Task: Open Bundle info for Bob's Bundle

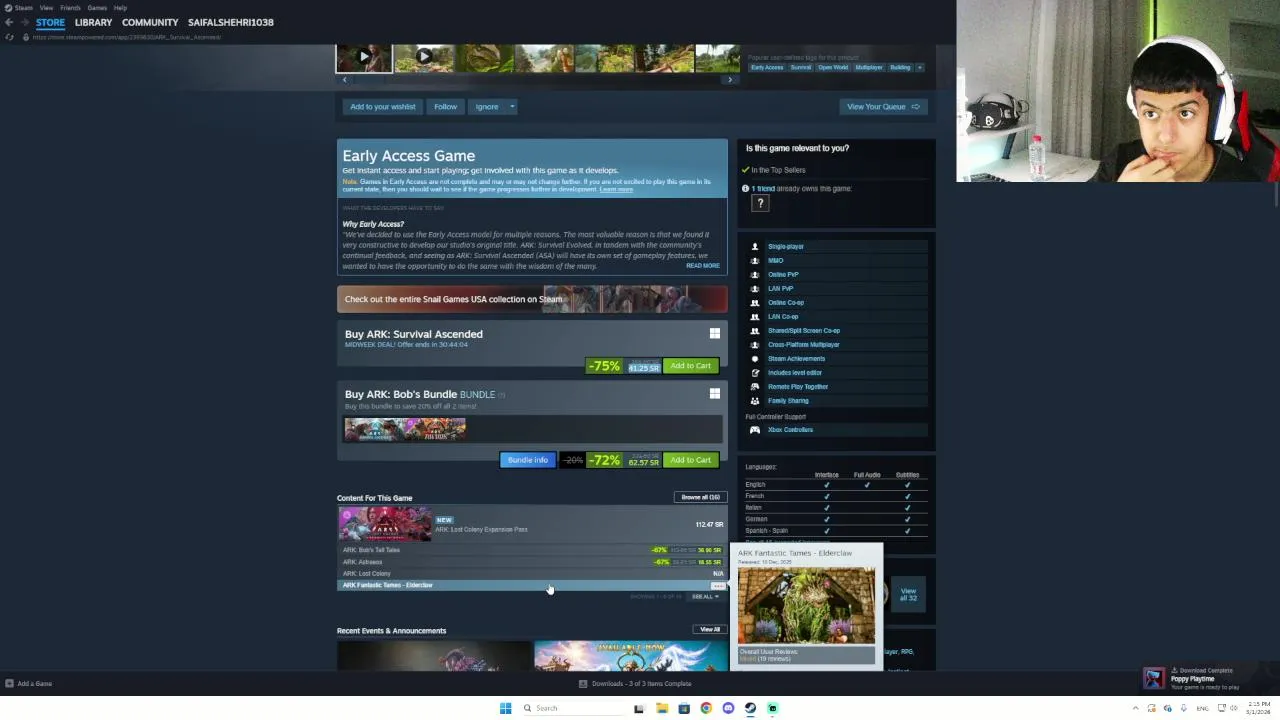Action: click(527, 460)
